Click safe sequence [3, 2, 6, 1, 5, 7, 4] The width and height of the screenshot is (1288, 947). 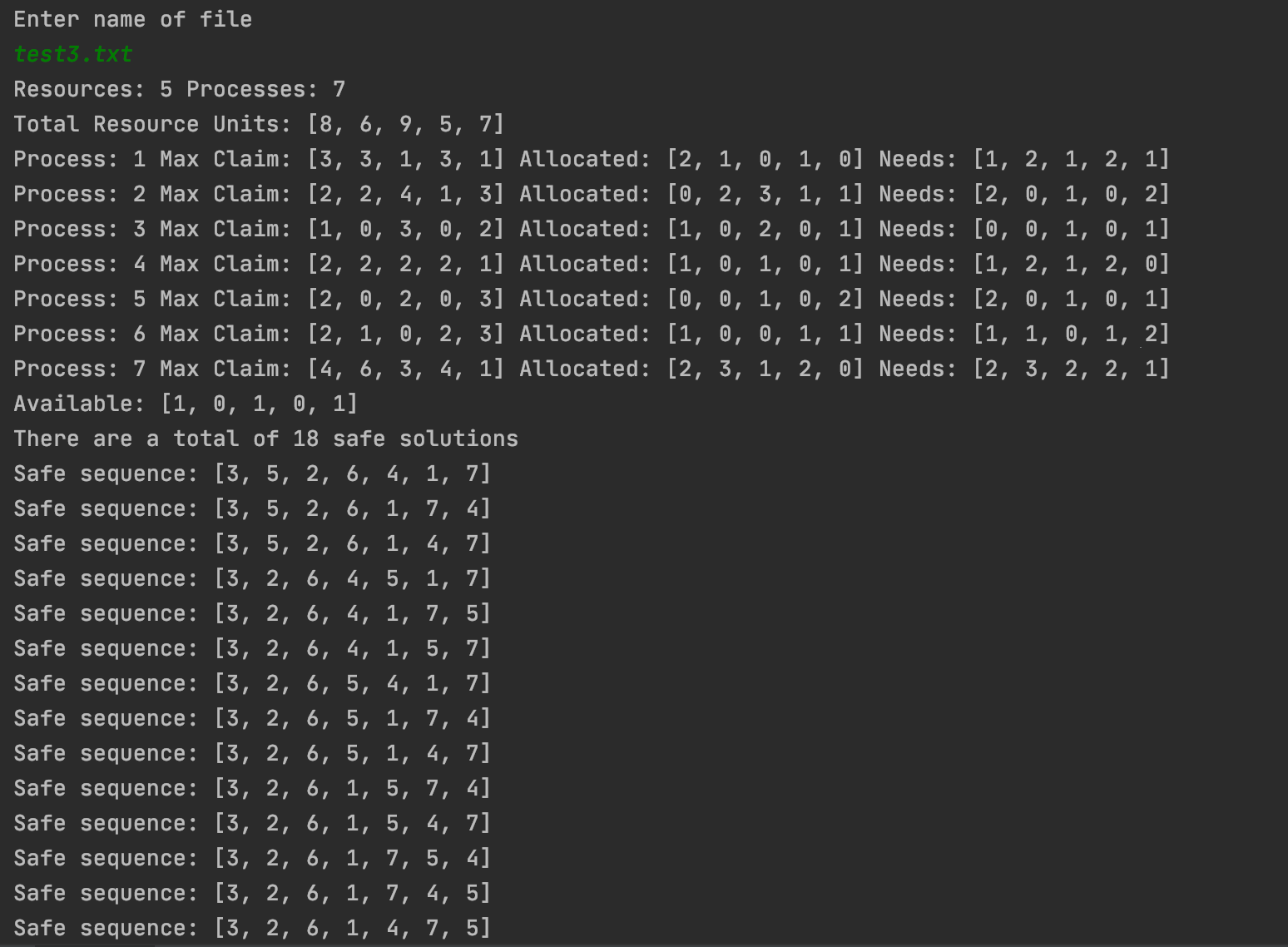click(252, 788)
